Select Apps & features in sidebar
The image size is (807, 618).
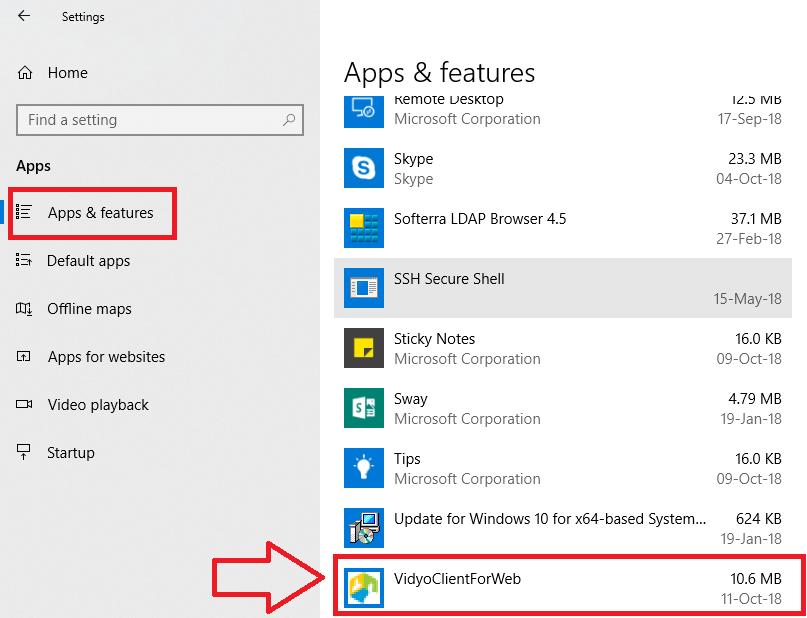tap(100, 213)
